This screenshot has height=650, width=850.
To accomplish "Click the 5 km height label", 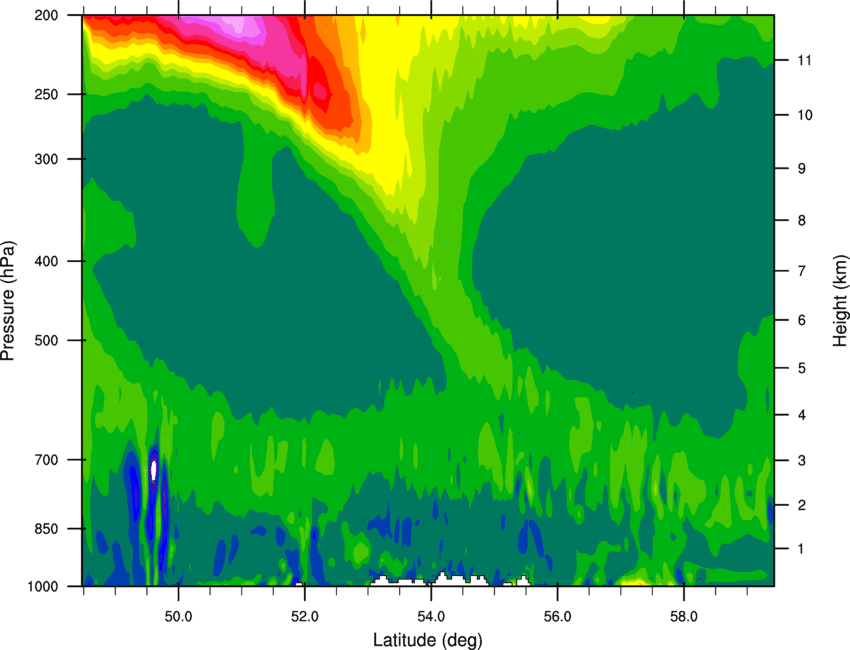I will click(x=801, y=368).
